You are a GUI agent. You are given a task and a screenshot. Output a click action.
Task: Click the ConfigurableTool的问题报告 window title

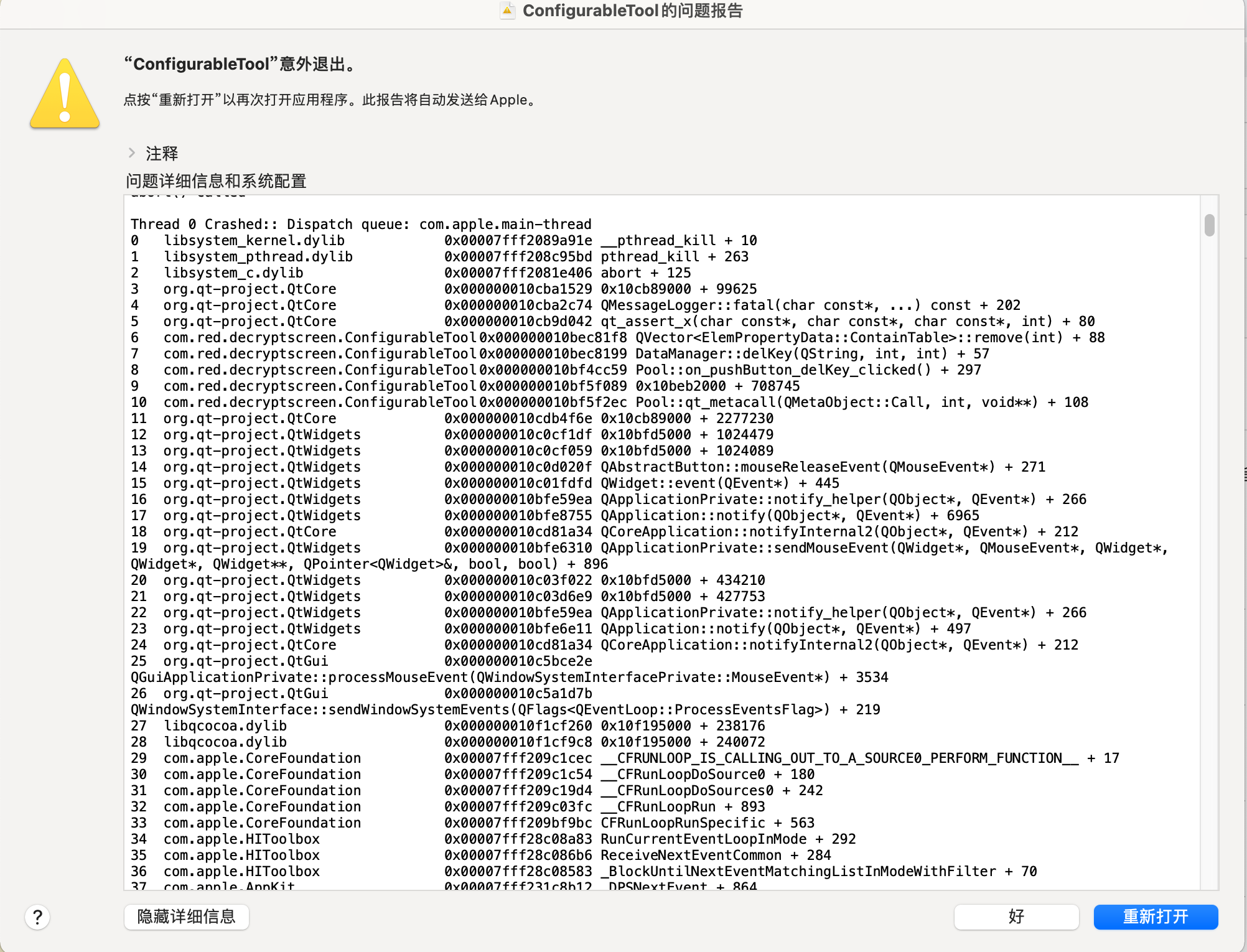(x=632, y=11)
